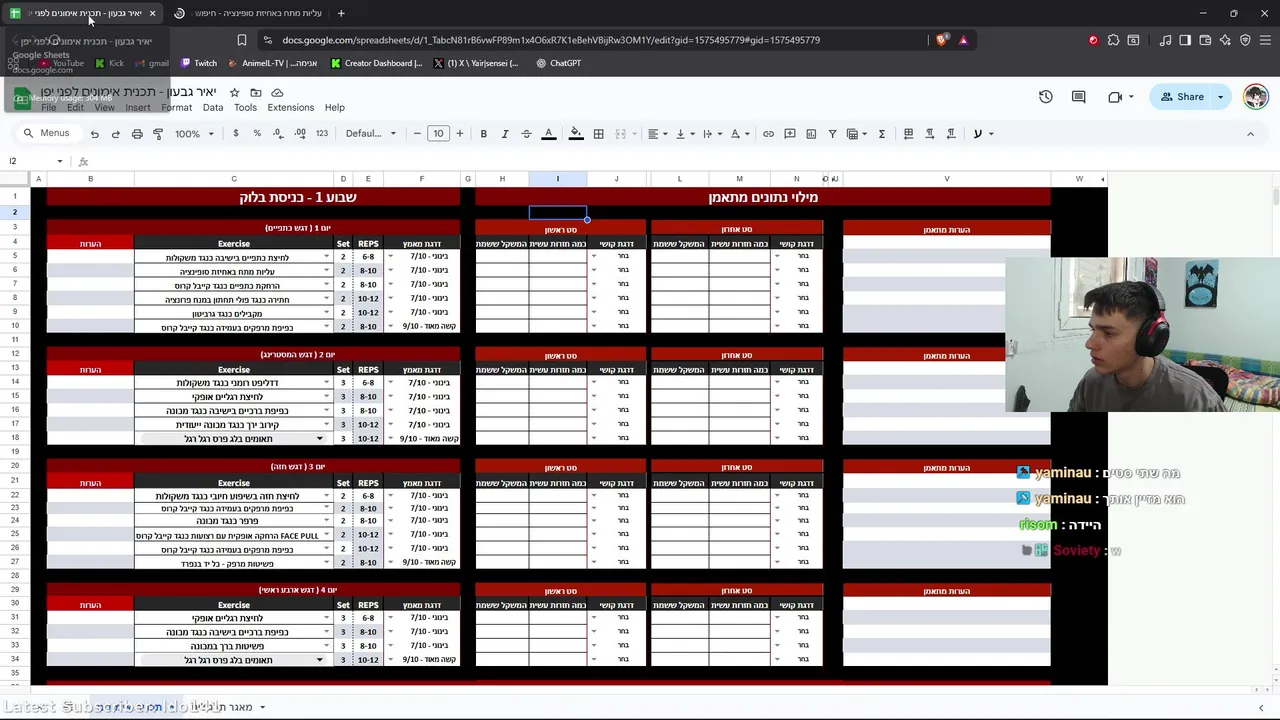Redo the last undone action
Viewport: 1280px width, 720px height.
pos(116,134)
